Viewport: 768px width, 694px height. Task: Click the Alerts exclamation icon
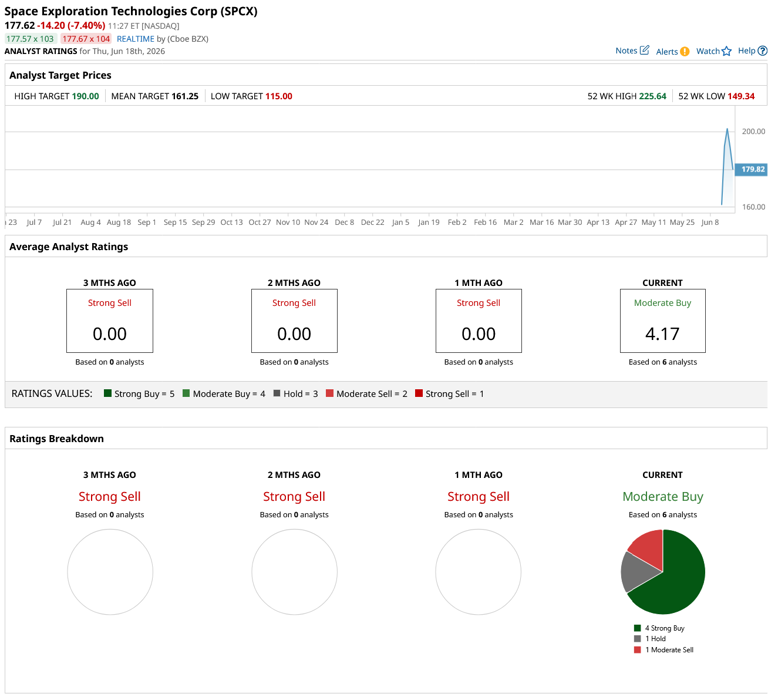(685, 51)
